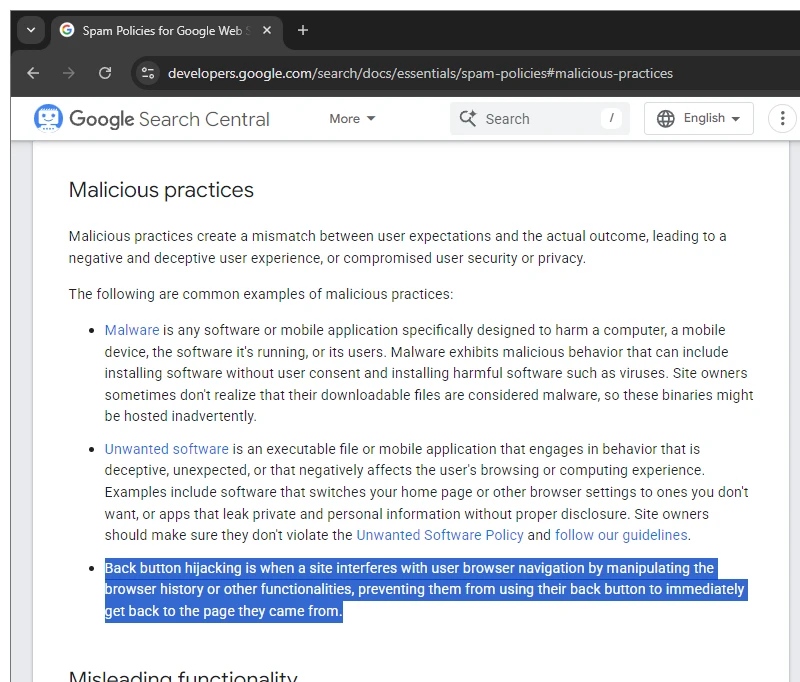The image size is (800, 682).
Task: Open the Malware link
Action: (132, 330)
